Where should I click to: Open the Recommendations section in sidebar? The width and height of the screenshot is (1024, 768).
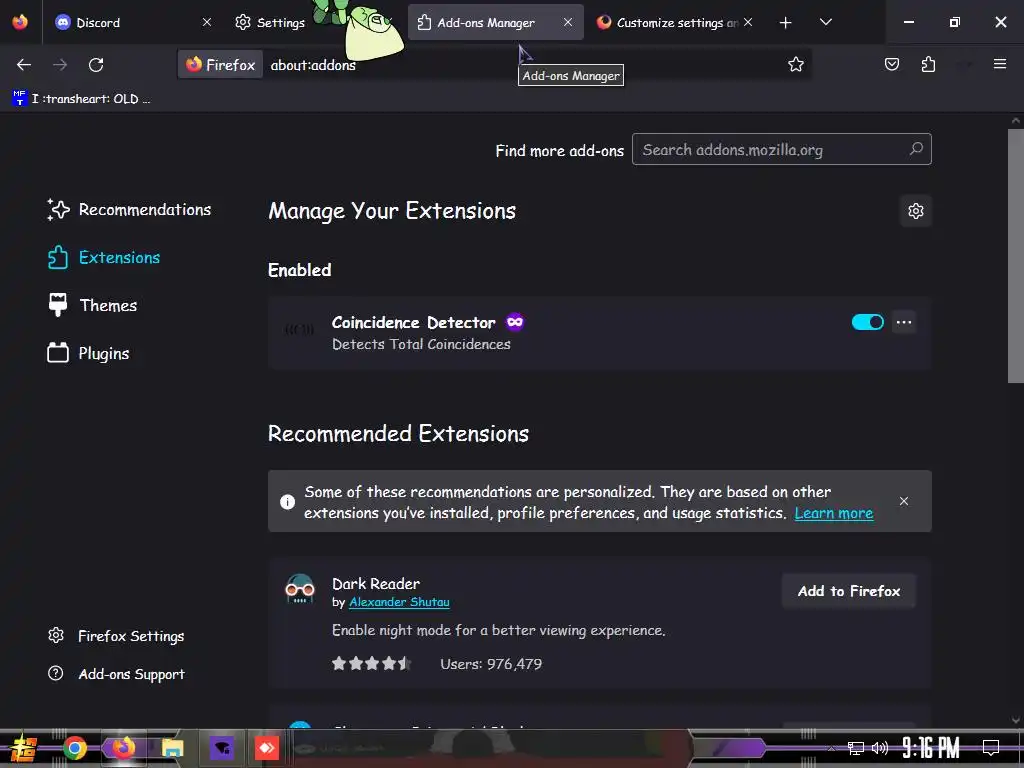[x=129, y=210]
